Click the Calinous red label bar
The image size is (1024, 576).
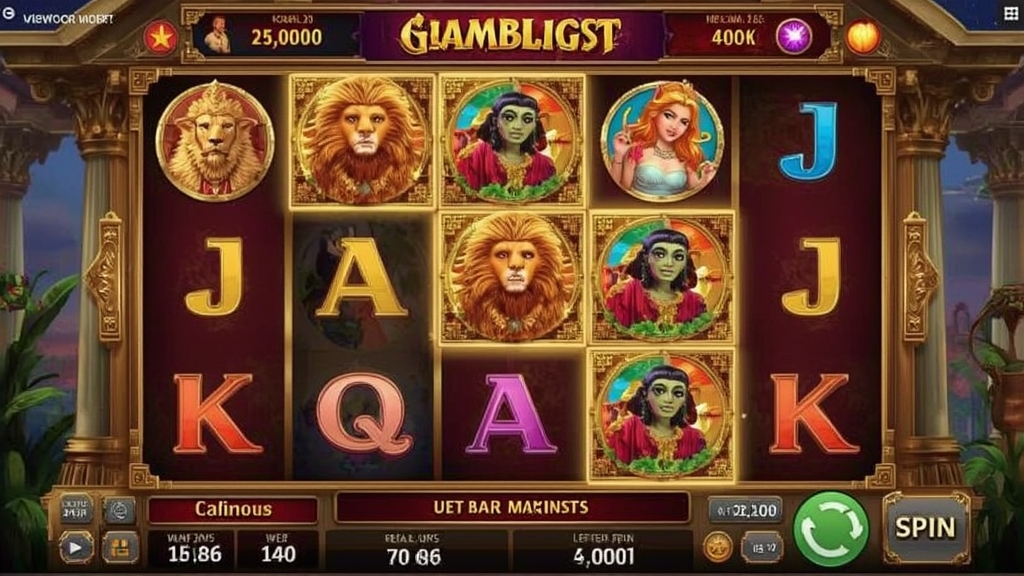click(233, 509)
